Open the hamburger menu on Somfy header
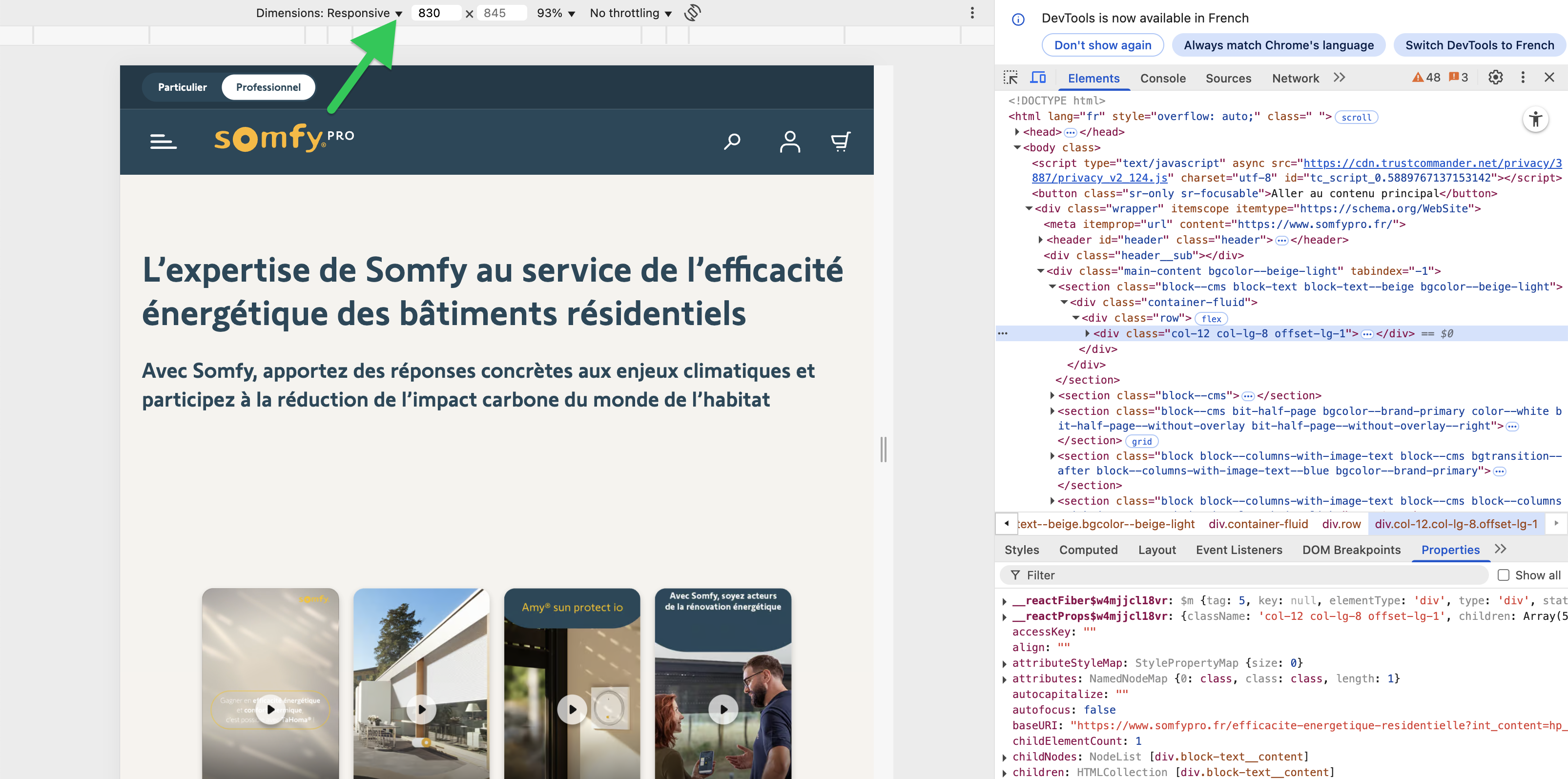Image resolution: width=1568 pixels, height=779 pixels. [x=163, y=141]
